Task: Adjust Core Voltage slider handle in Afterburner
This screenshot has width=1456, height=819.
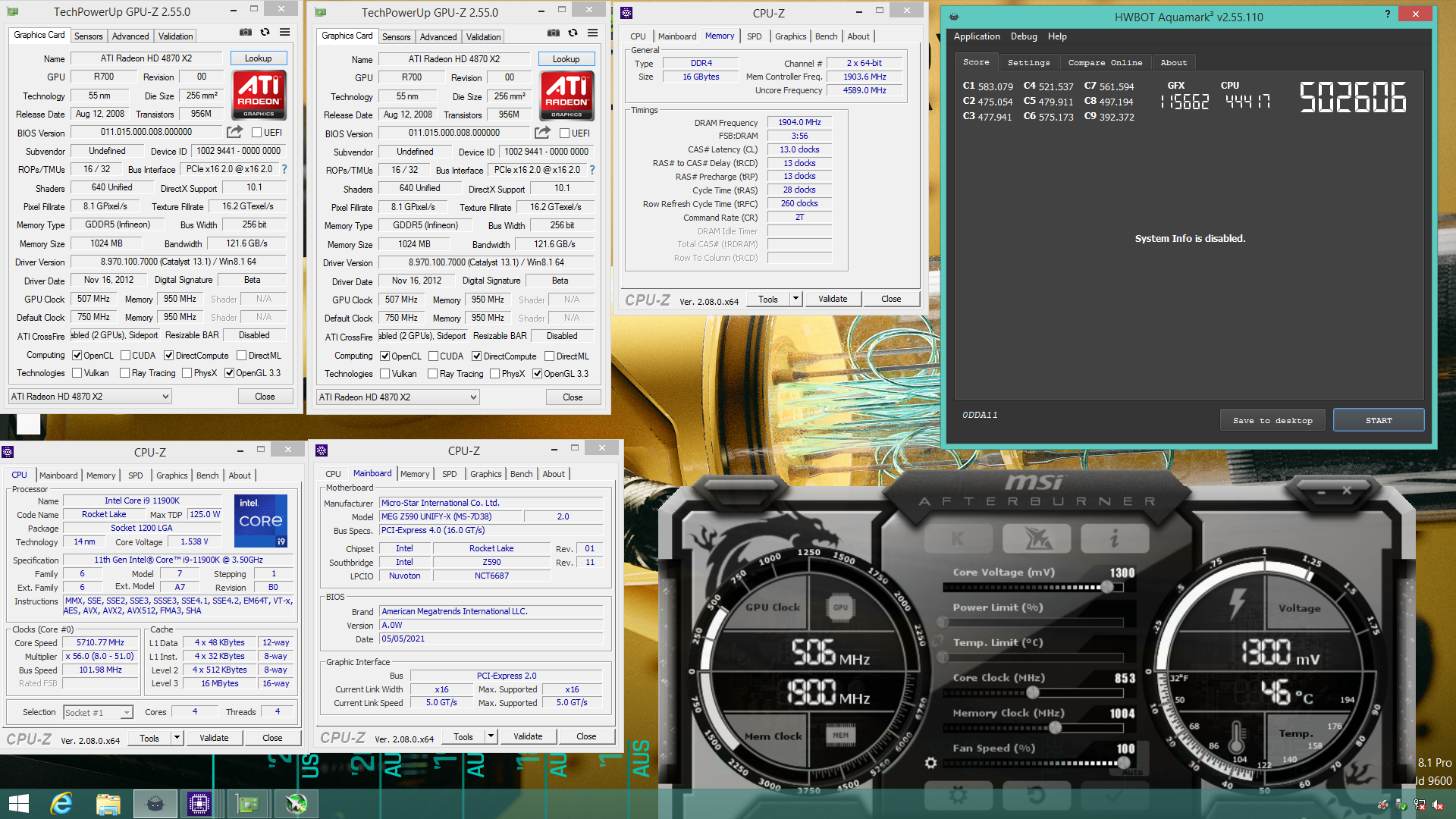Action: tap(1107, 587)
